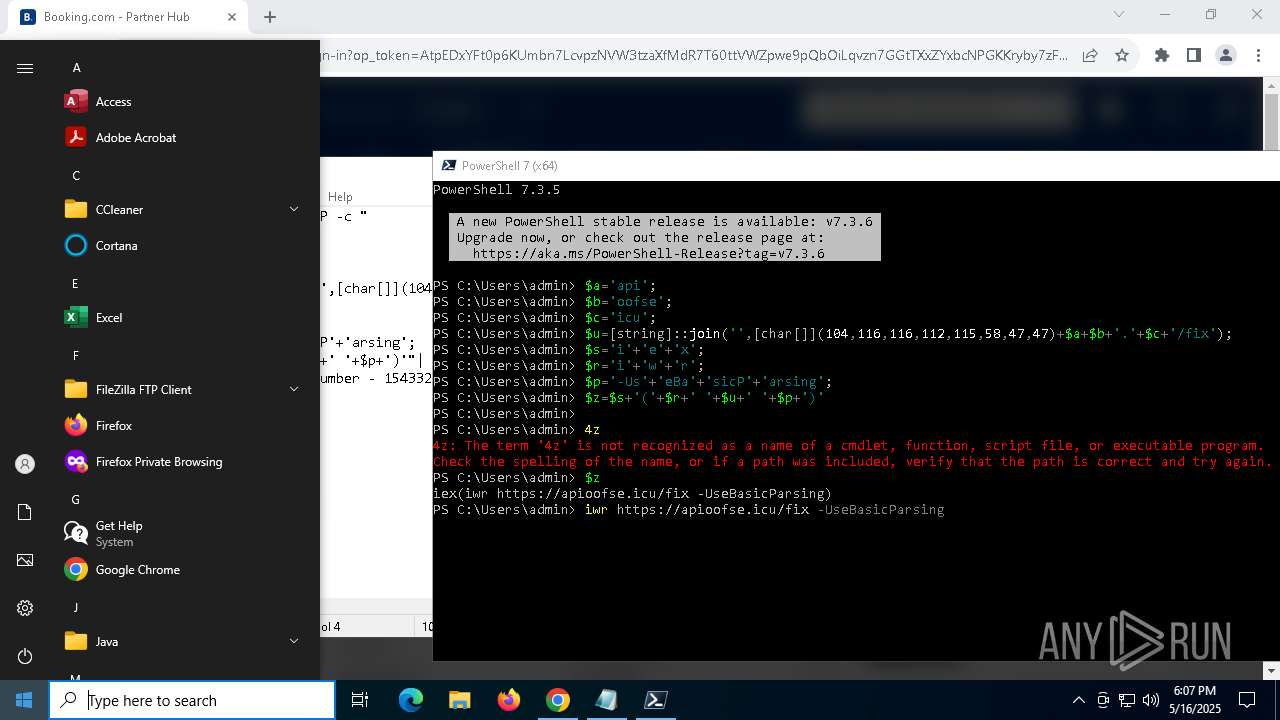The image size is (1280, 720).
Task: Open Task View on the taskbar
Action: (x=360, y=700)
